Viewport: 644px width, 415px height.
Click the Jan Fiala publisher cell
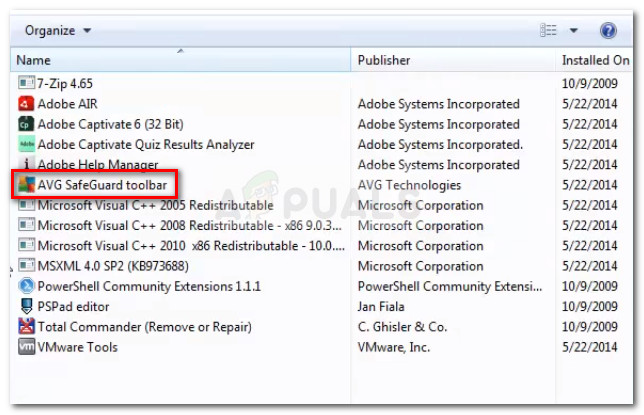pos(381,307)
